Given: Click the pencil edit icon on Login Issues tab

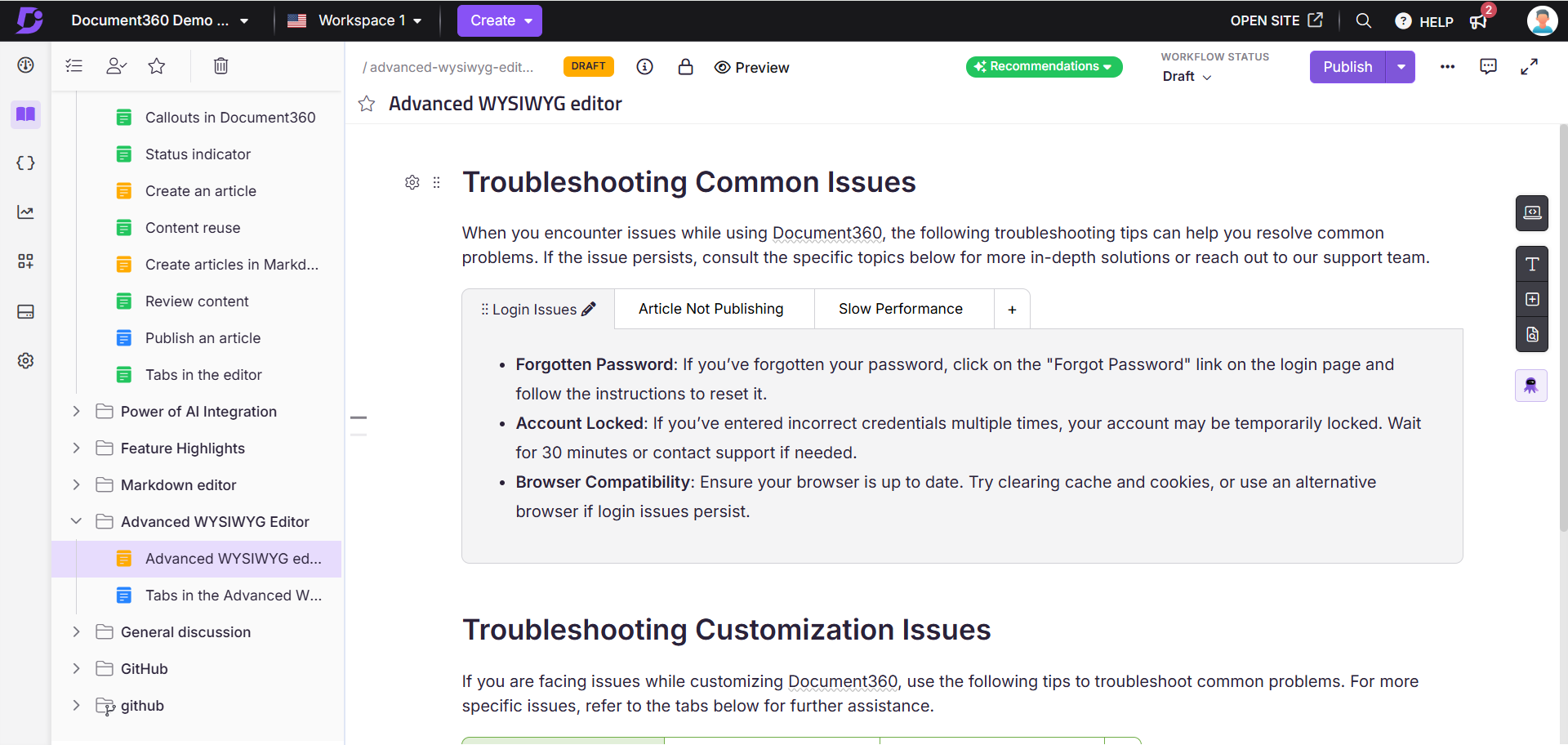Looking at the screenshot, I should coord(589,309).
